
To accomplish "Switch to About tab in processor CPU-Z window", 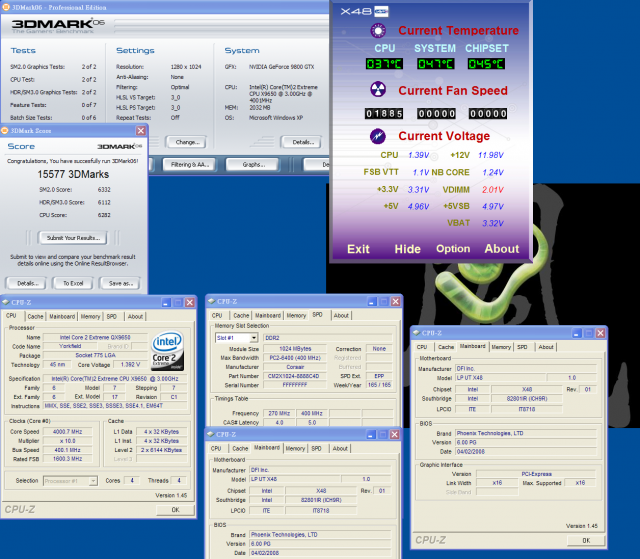I will (x=135, y=316).
